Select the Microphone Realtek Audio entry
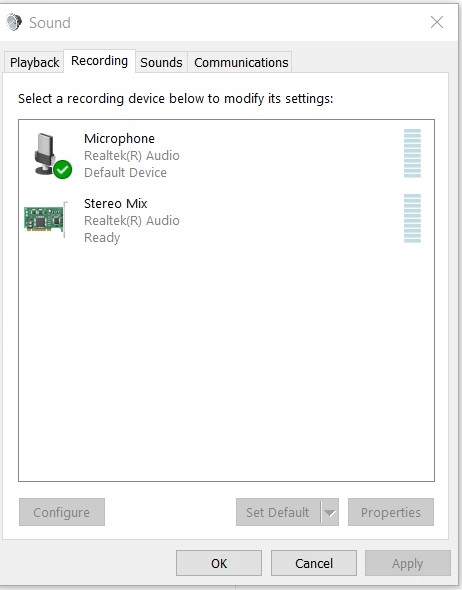Screen dimensions: 462x590 pos(226,155)
